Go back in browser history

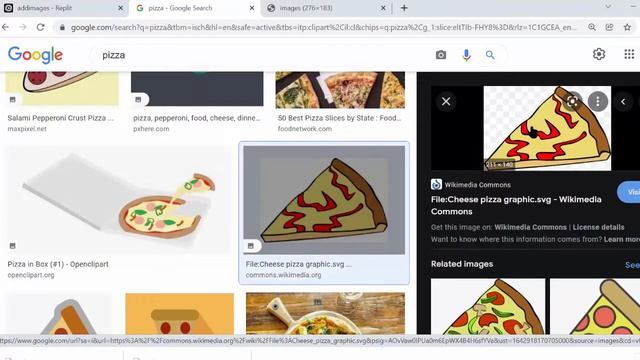(5, 27)
